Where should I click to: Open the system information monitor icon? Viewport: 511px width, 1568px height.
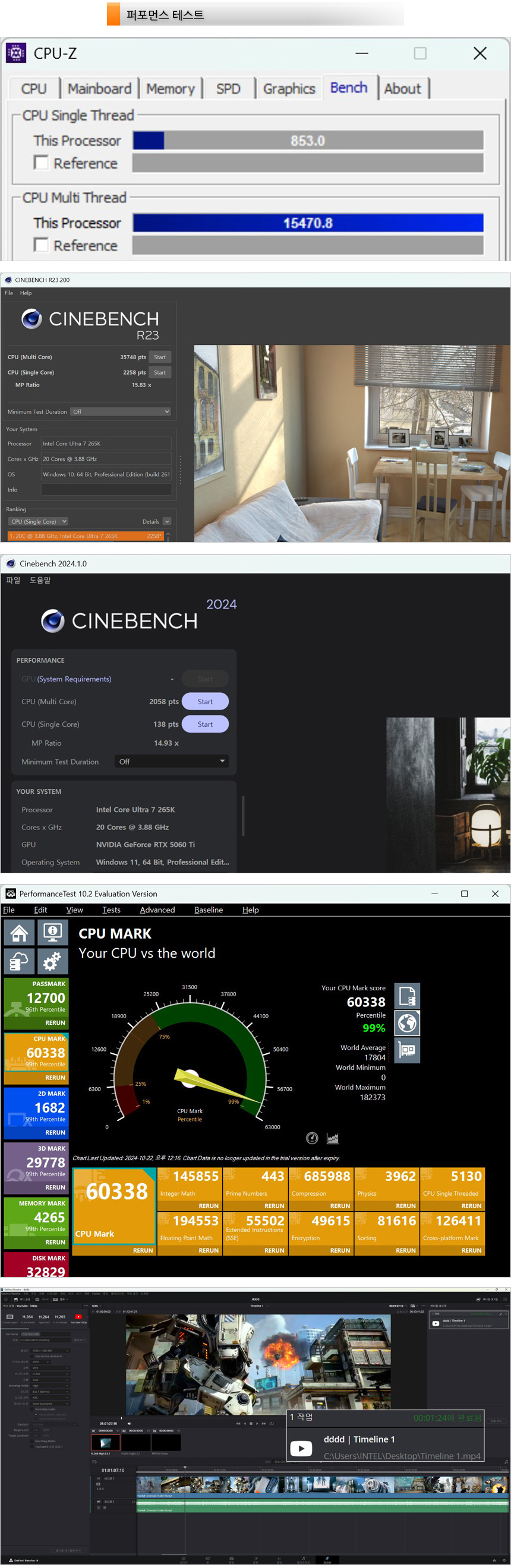[52, 932]
